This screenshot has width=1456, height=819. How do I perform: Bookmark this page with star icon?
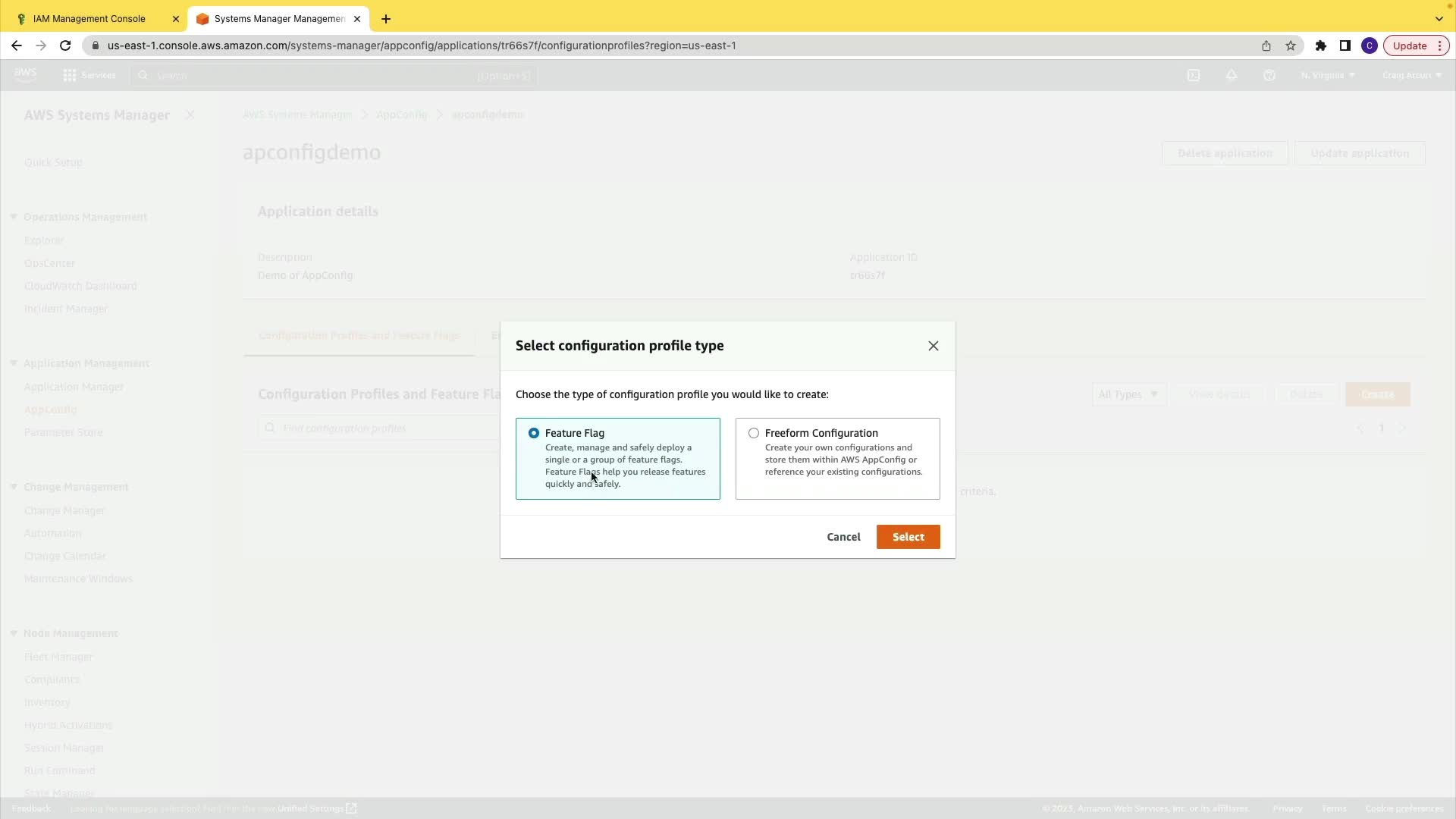click(1291, 45)
